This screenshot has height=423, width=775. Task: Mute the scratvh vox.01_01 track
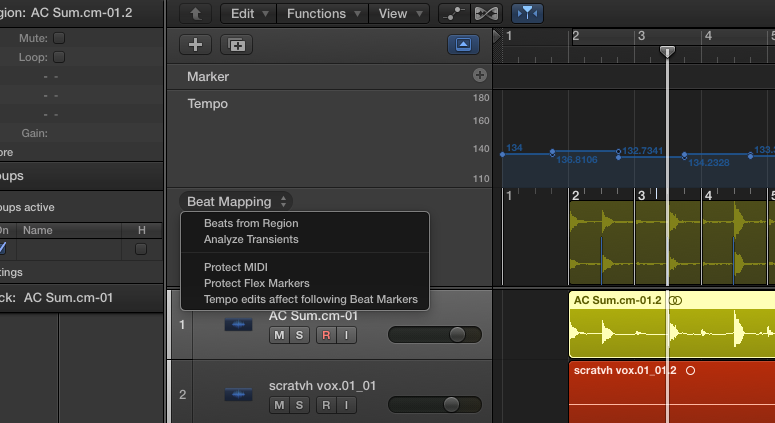(279, 405)
